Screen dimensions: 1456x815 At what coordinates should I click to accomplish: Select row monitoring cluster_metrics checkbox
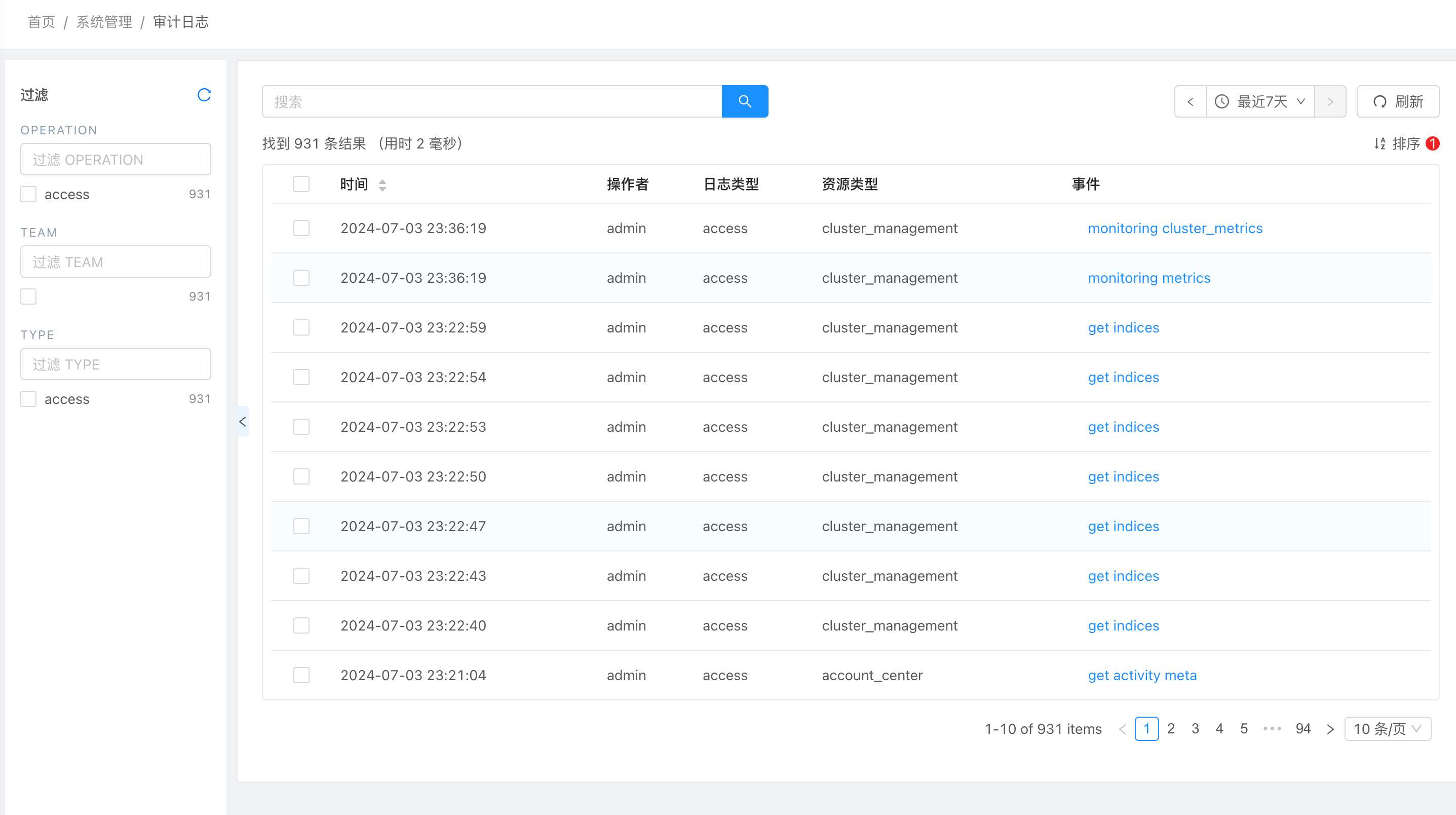(301, 228)
